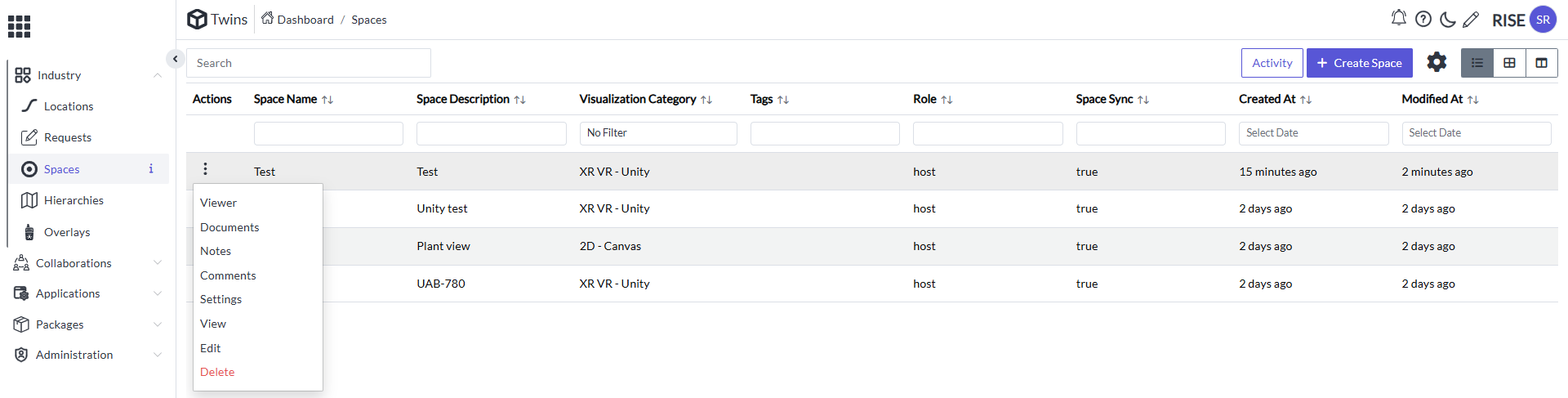Choose Comments from the context menu
1568x398 pixels.
(258, 275)
